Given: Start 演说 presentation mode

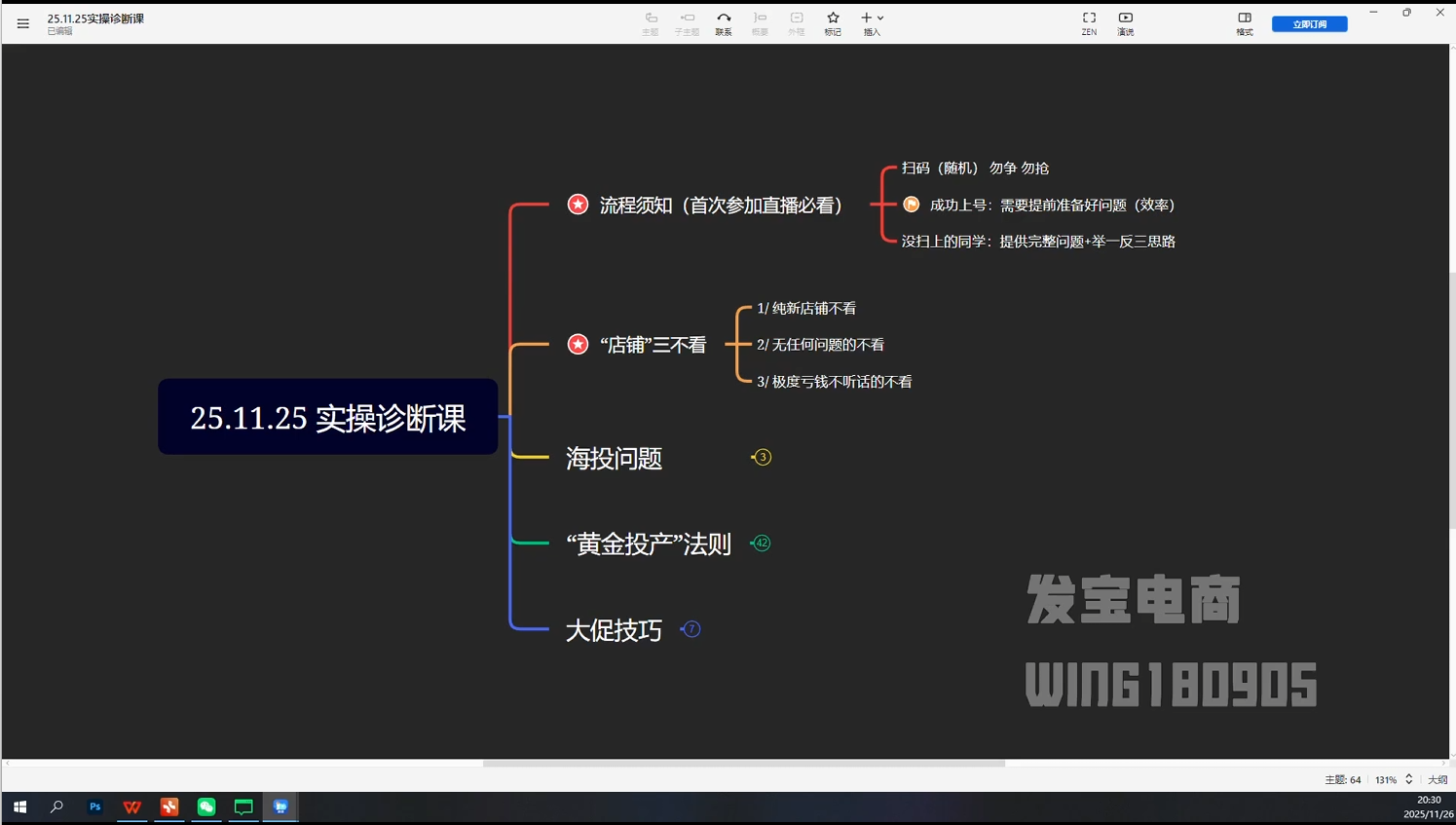Looking at the screenshot, I should [x=1125, y=21].
